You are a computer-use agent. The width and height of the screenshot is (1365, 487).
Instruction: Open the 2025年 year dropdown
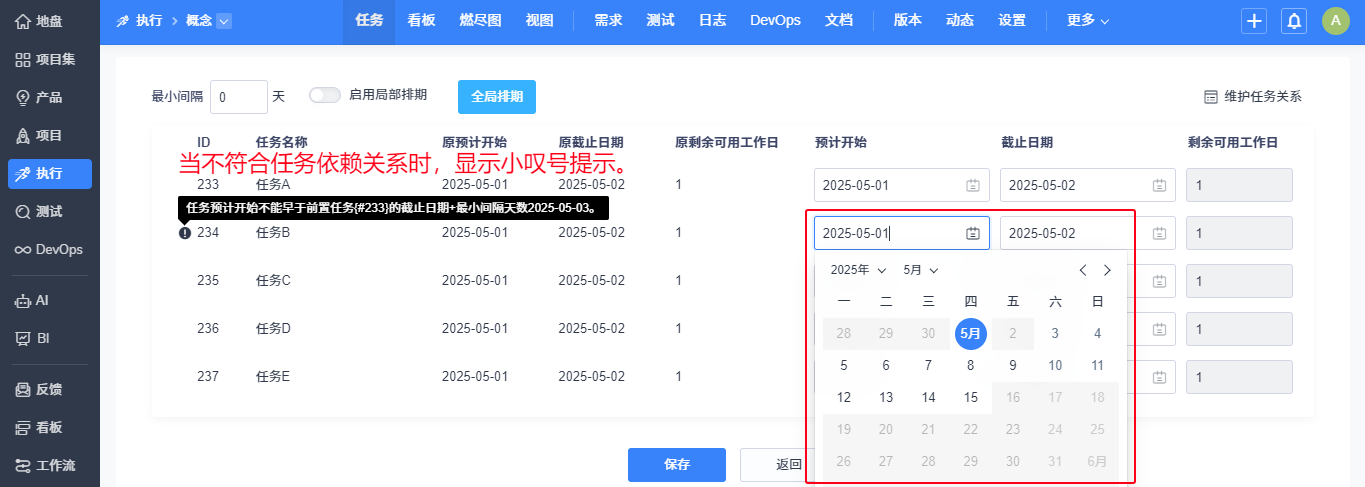859,270
